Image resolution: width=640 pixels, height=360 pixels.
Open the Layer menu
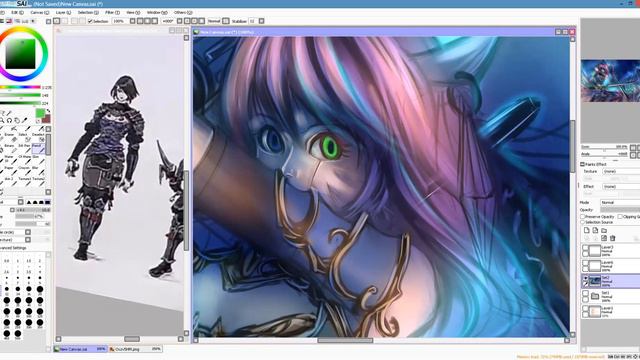pos(63,13)
